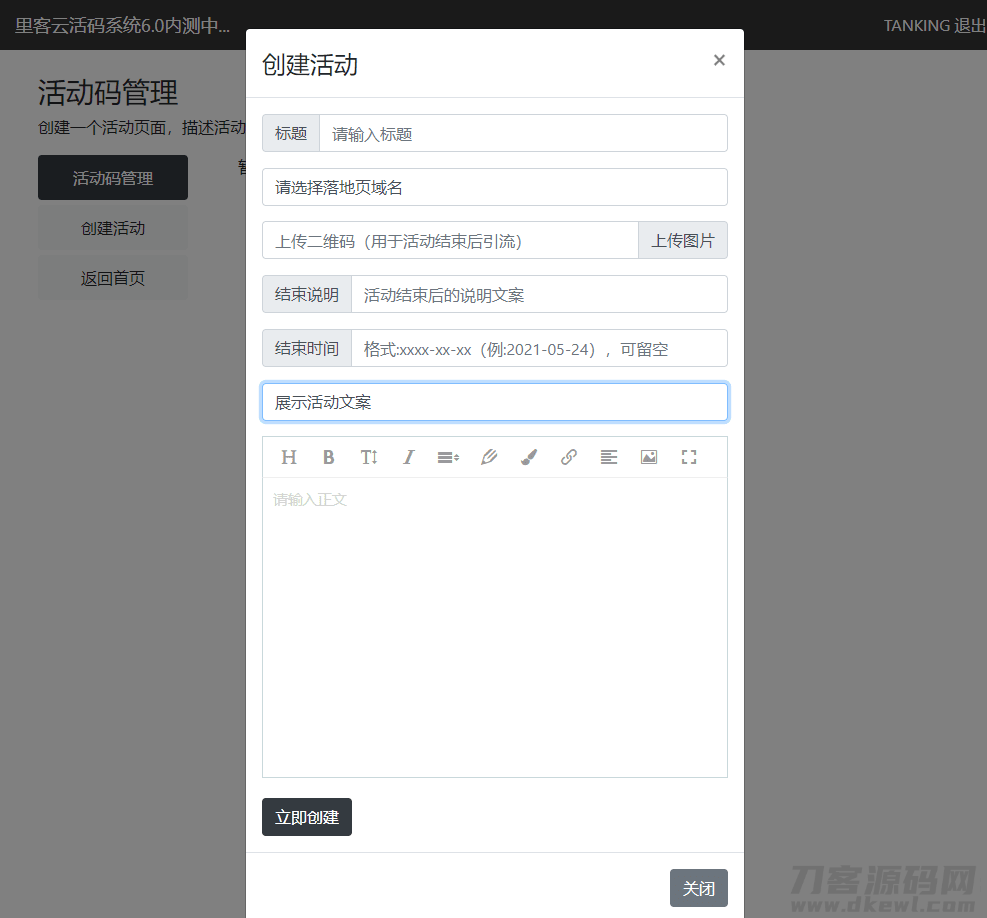
Task: Click the 上传图片 upload button
Action: (682, 240)
